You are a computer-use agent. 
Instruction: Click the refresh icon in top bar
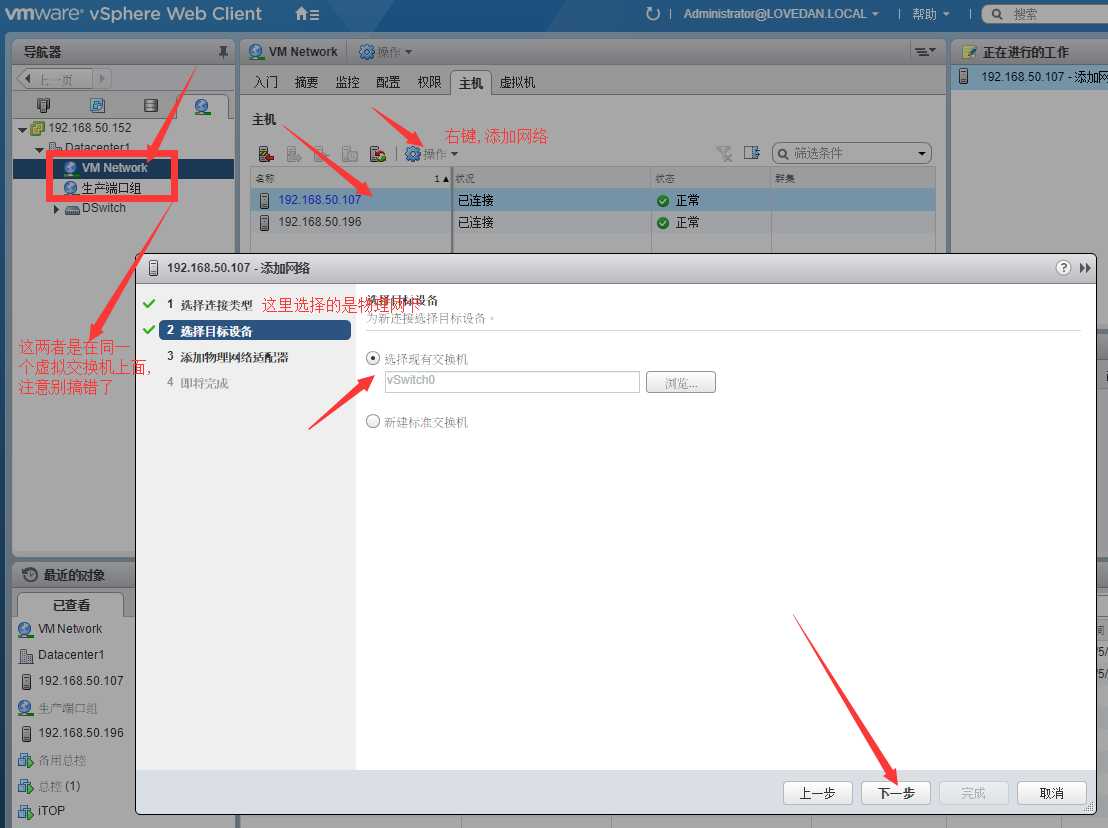(x=652, y=13)
